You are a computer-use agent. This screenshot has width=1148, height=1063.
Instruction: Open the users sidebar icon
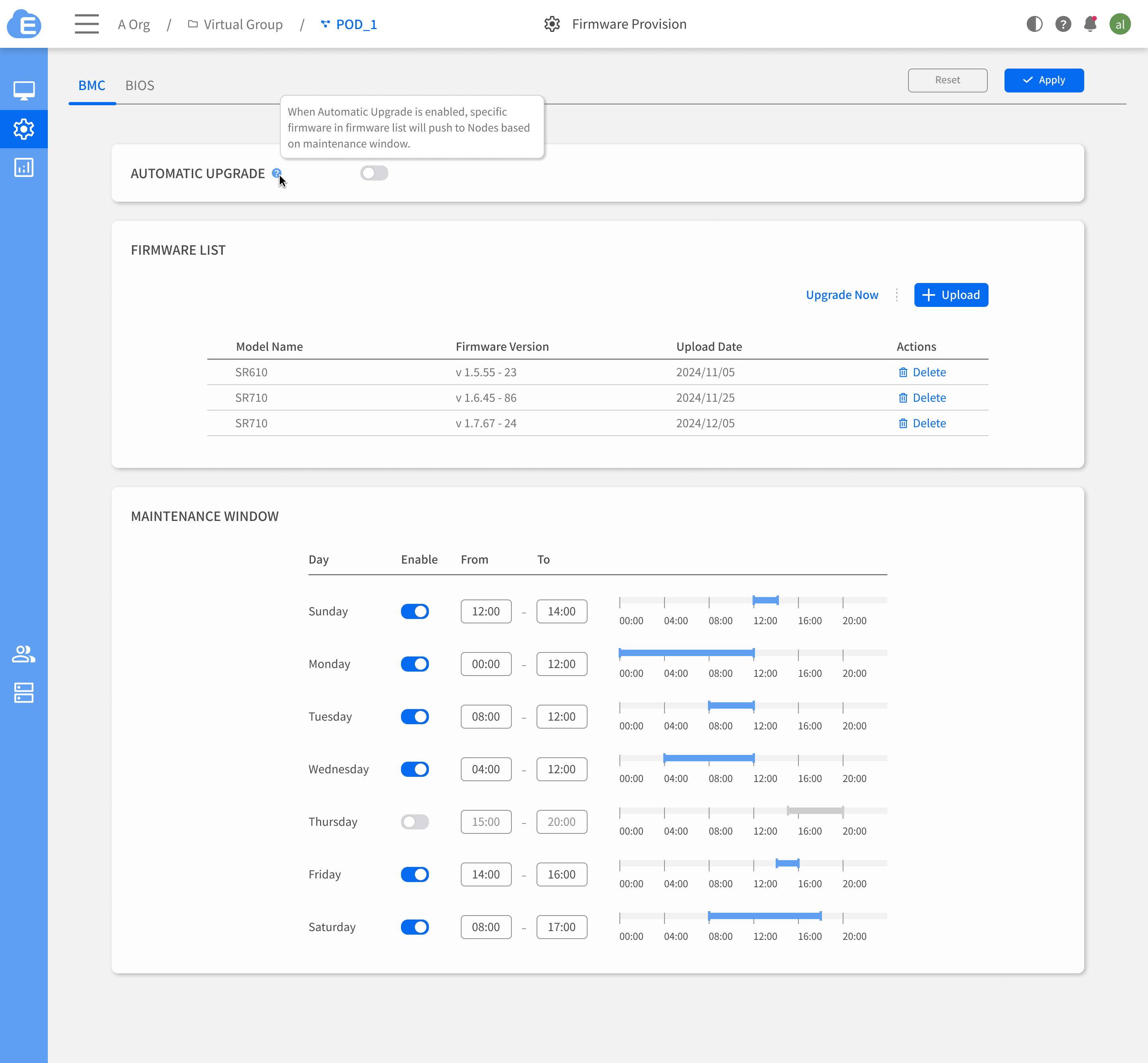(x=24, y=654)
